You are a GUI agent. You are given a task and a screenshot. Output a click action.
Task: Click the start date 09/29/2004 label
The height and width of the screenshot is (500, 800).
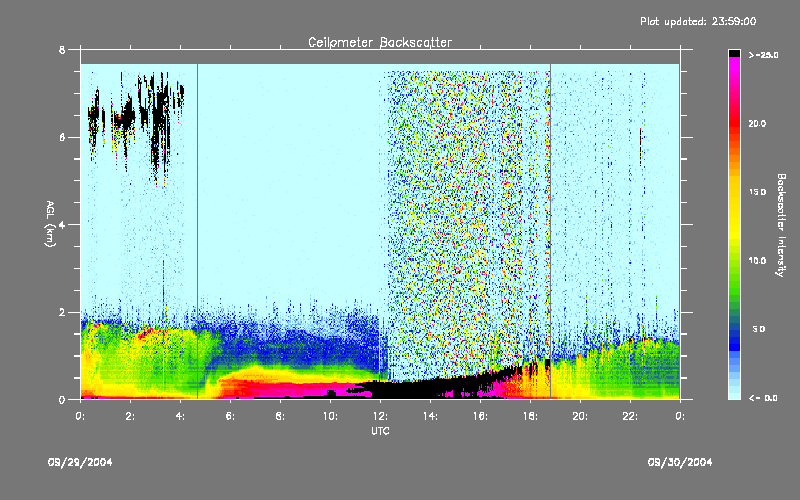80,462
